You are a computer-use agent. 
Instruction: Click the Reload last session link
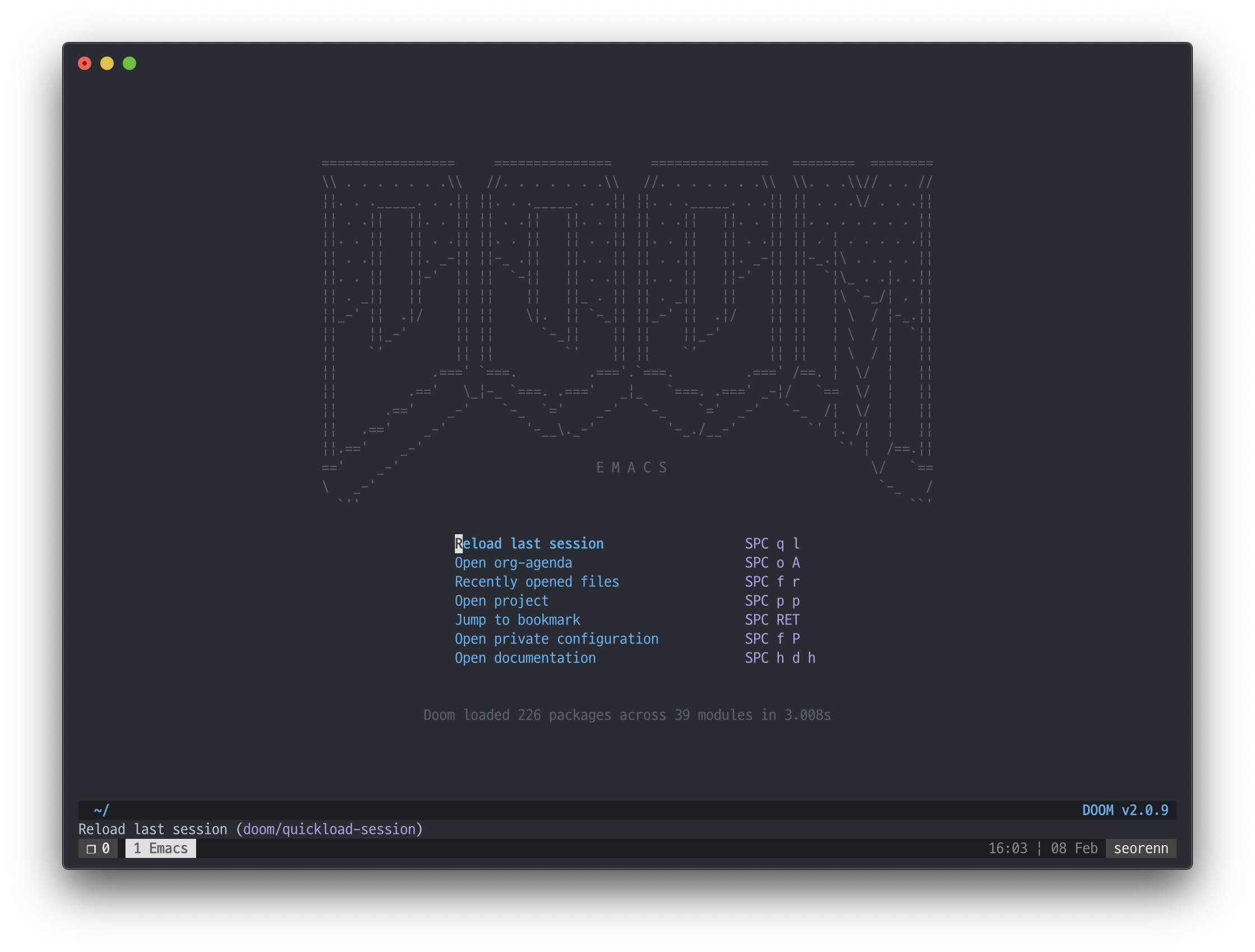pyautogui.click(x=529, y=544)
